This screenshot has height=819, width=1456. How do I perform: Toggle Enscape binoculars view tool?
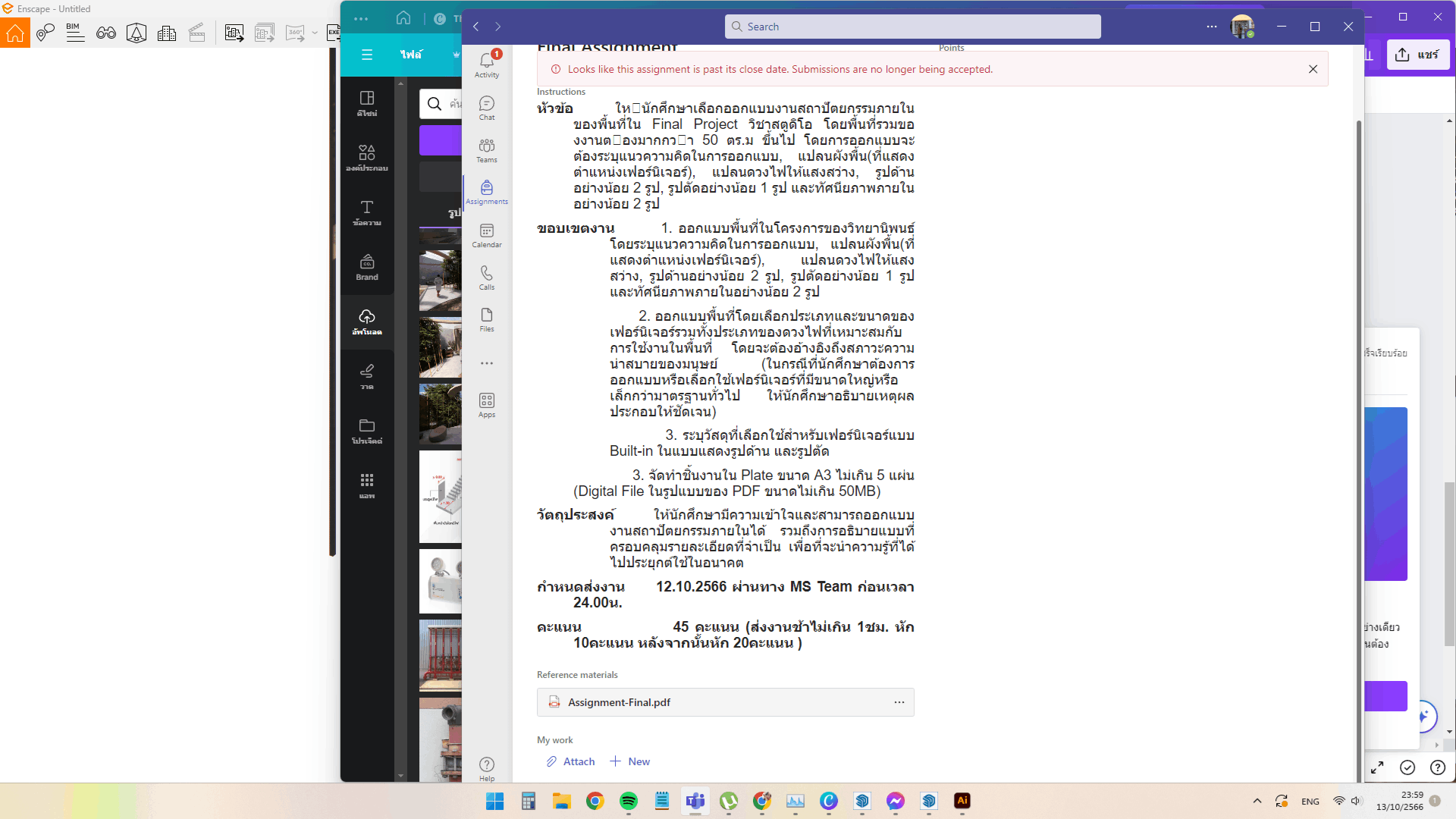[106, 33]
